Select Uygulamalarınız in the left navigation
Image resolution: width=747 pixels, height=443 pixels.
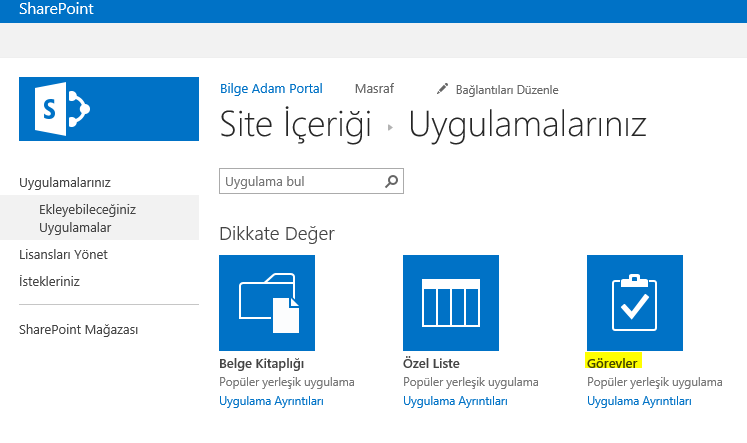click(x=65, y=182)
